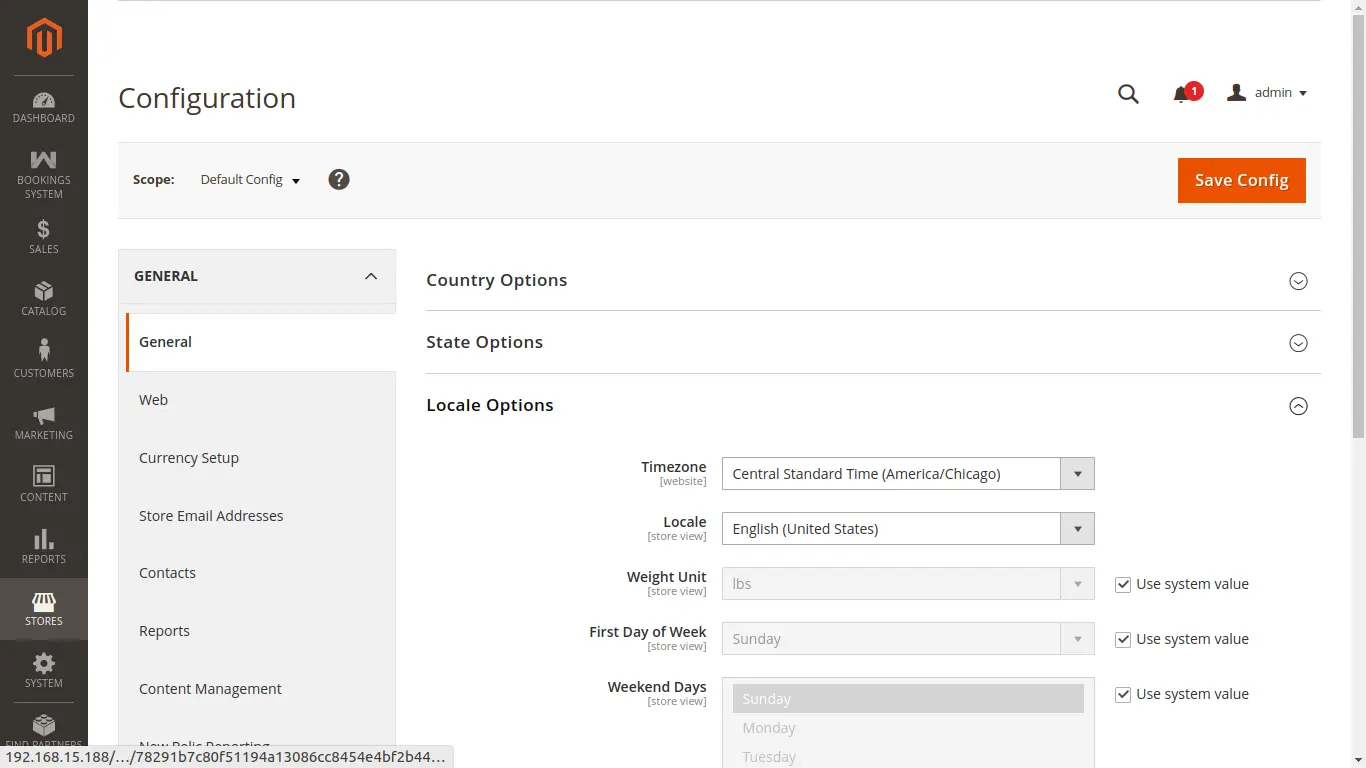
Task: Click the scope help question mark icon
Action: coord(339,180)
